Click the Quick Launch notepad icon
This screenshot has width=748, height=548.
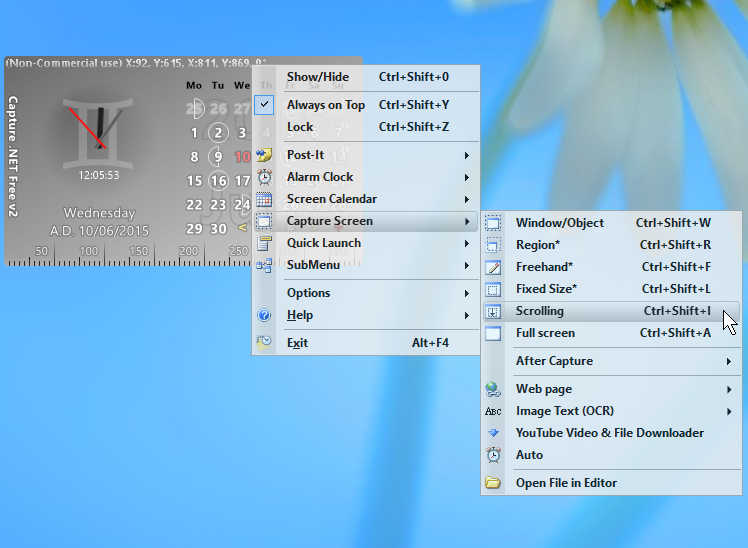tap(264, 243)
